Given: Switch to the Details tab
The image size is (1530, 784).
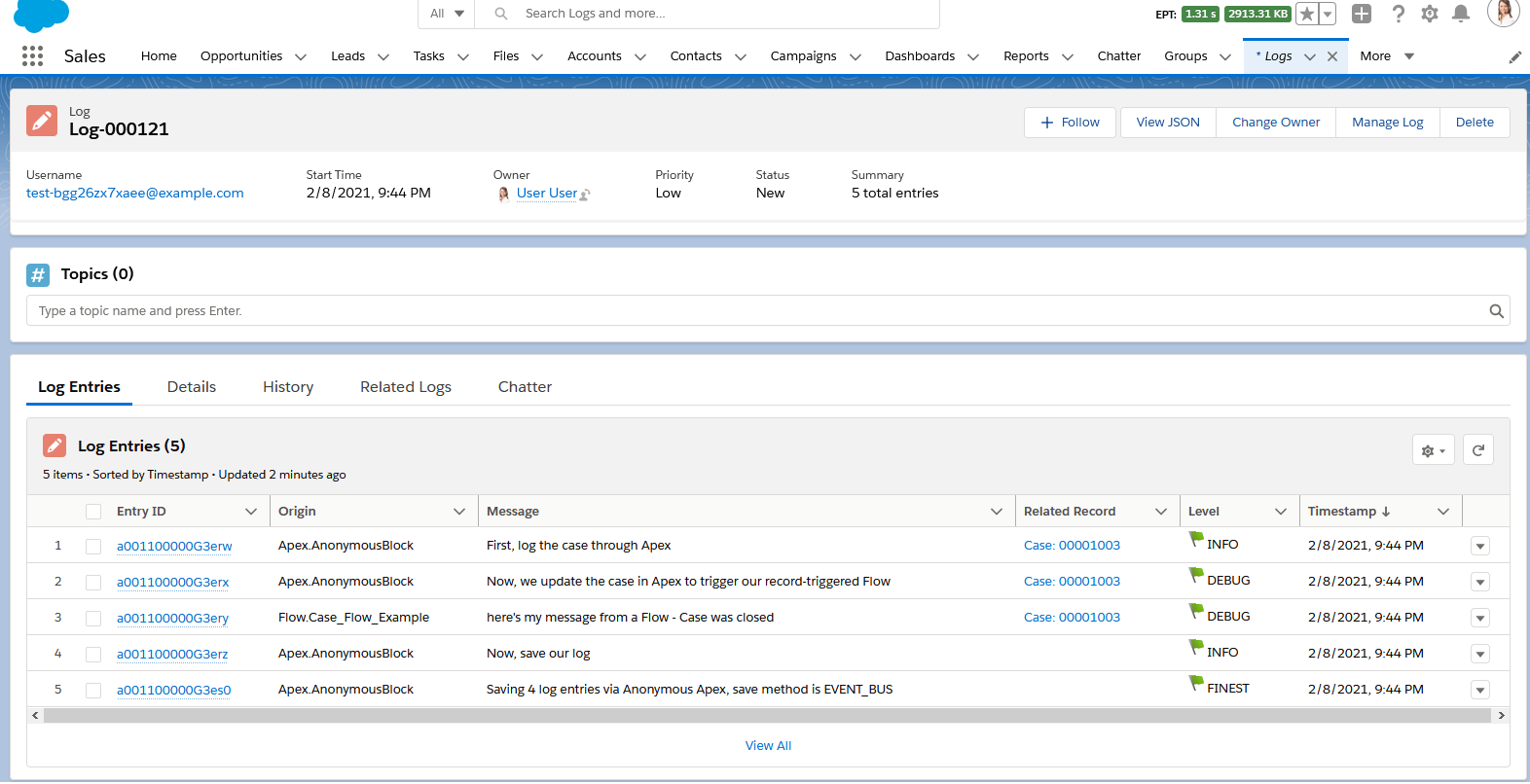Looking at the screenshot, I should 192,387.
